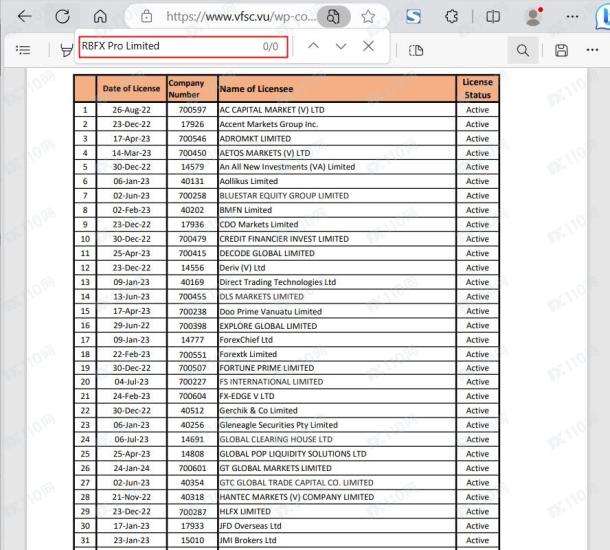Click the License Status column header

point(477,89)
